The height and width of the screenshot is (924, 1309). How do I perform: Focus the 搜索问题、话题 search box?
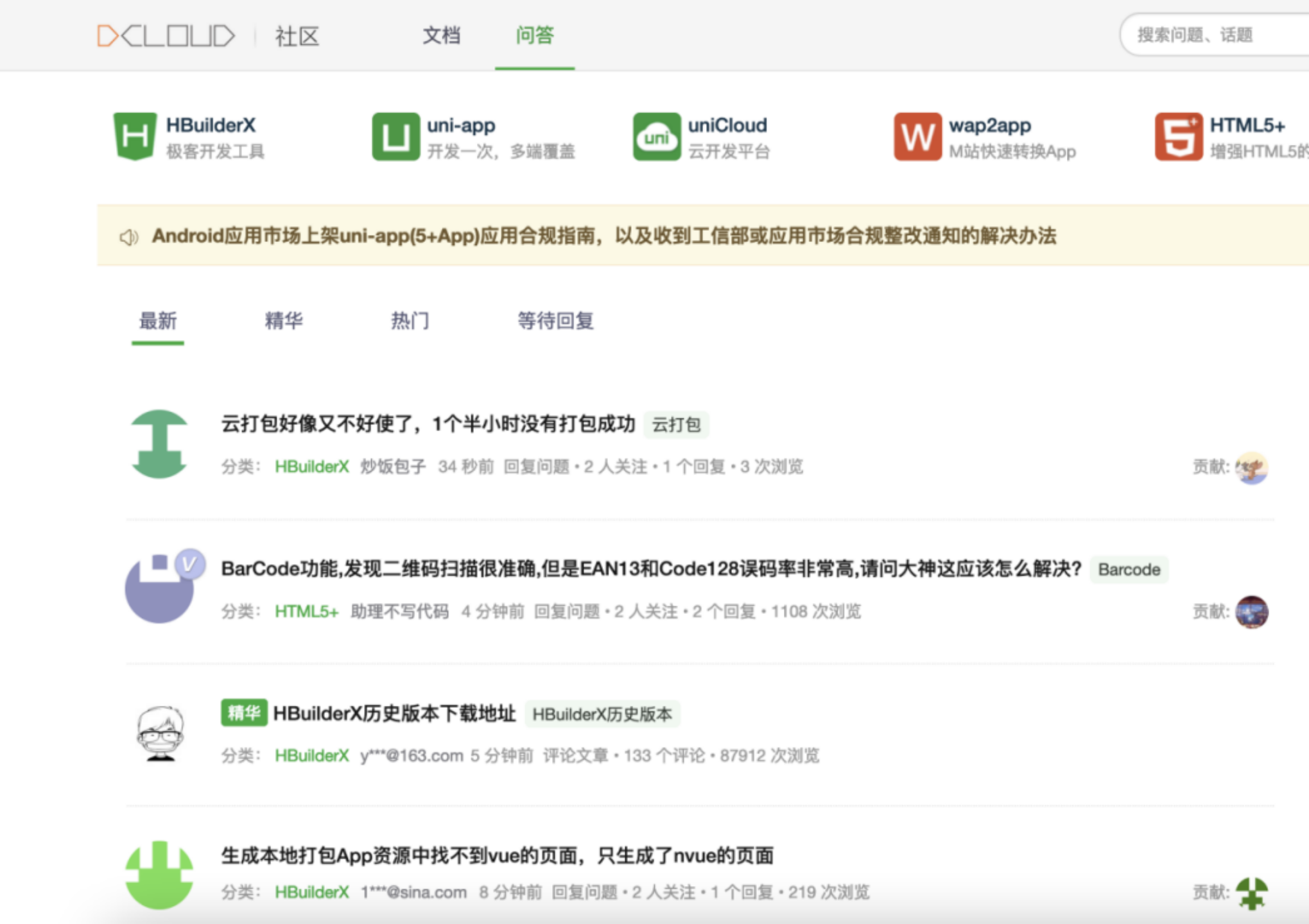(1215, 35)
